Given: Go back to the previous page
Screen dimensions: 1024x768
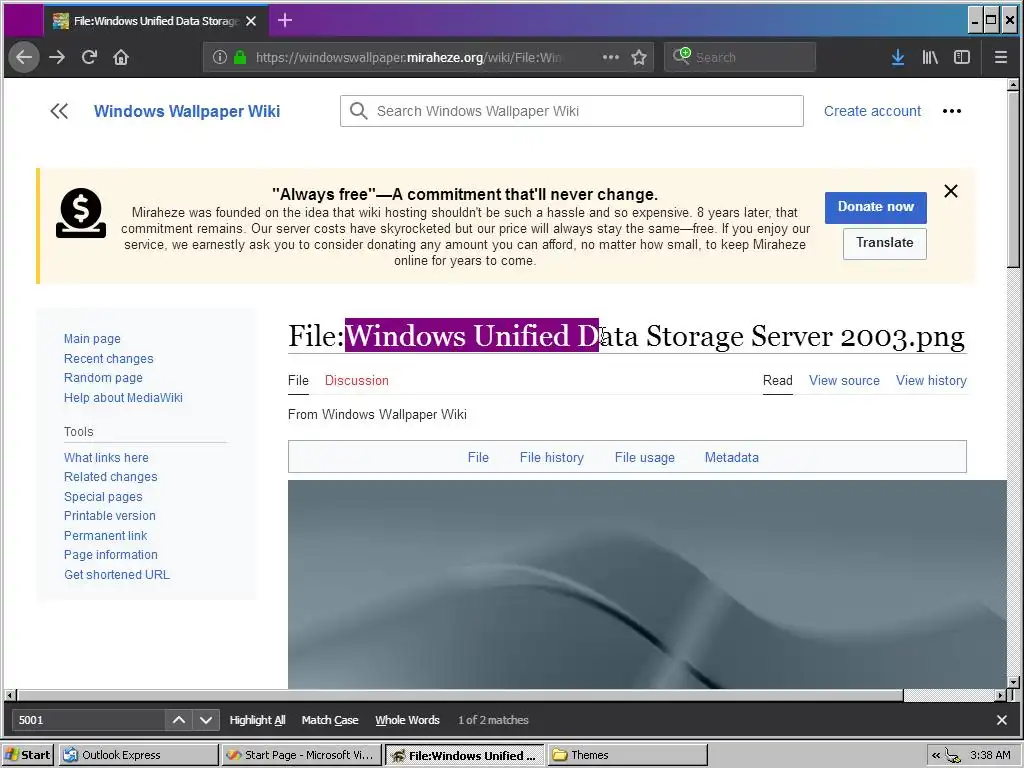Looking at the screenshot, I should [x=24, y=57].
